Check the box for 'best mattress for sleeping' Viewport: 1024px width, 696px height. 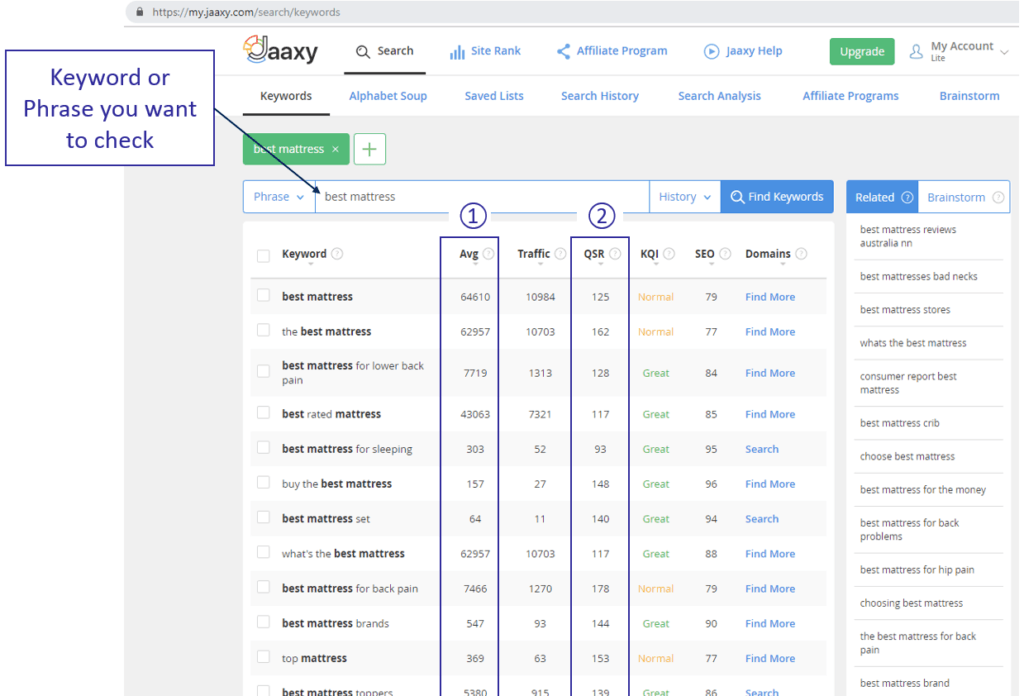263,448
